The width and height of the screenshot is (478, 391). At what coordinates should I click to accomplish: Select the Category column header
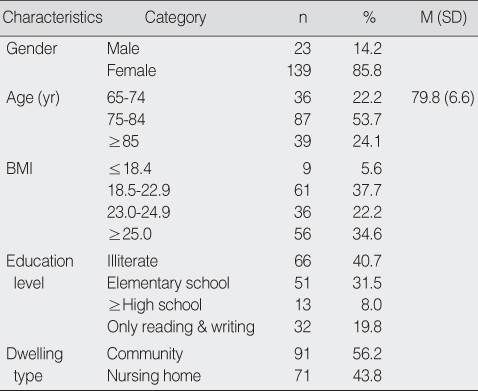(x=175, y=18)
